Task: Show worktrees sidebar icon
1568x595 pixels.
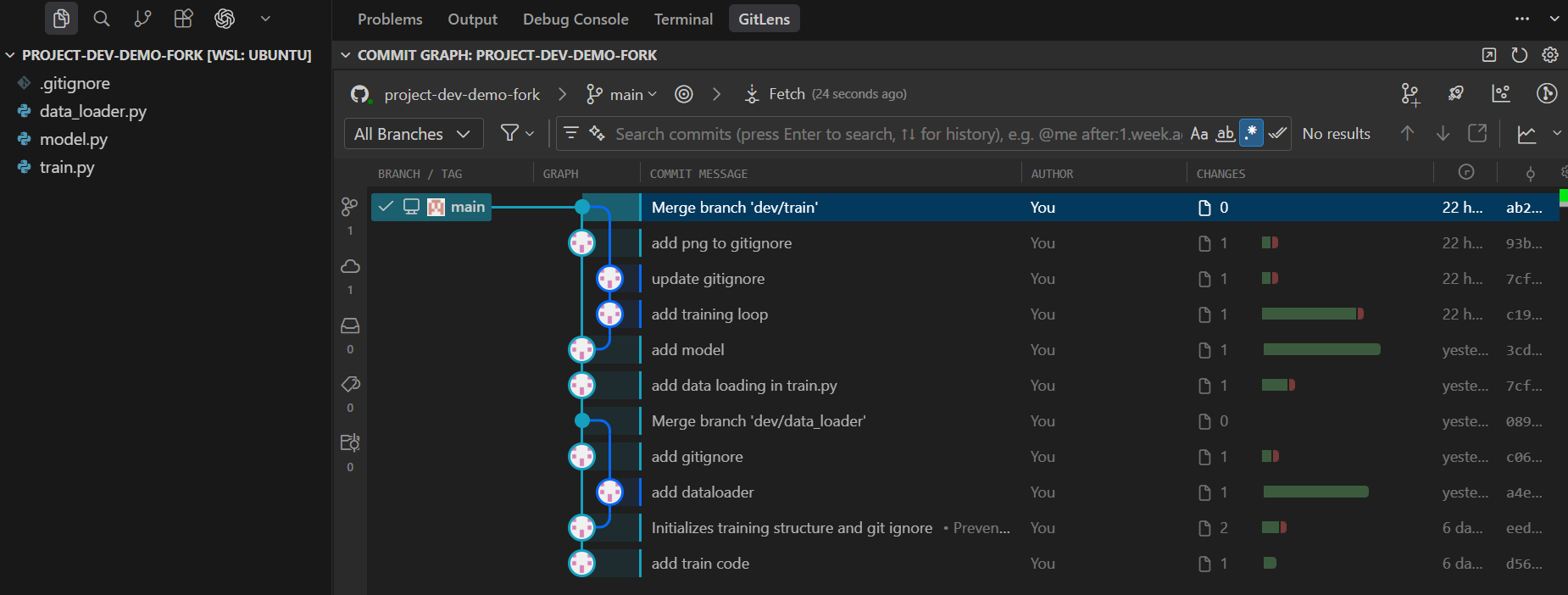Action: coord(350,442)
